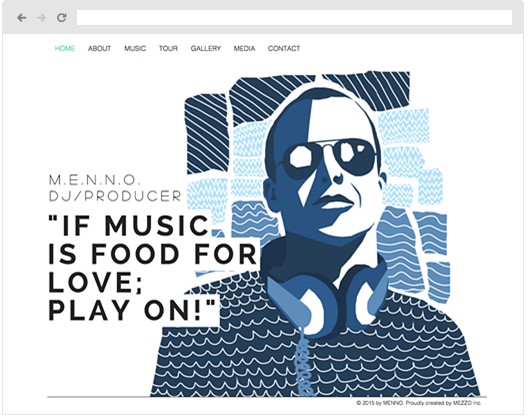Open the CONTACT page
Screen dimensions: 528x419
point(284,49)
